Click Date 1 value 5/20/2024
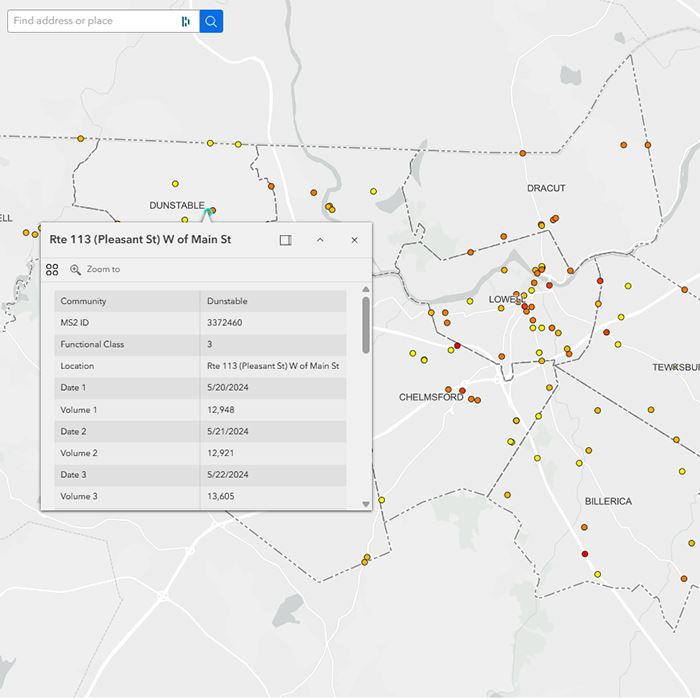Screen dimensions: 700x700 (x=228, y=388)
